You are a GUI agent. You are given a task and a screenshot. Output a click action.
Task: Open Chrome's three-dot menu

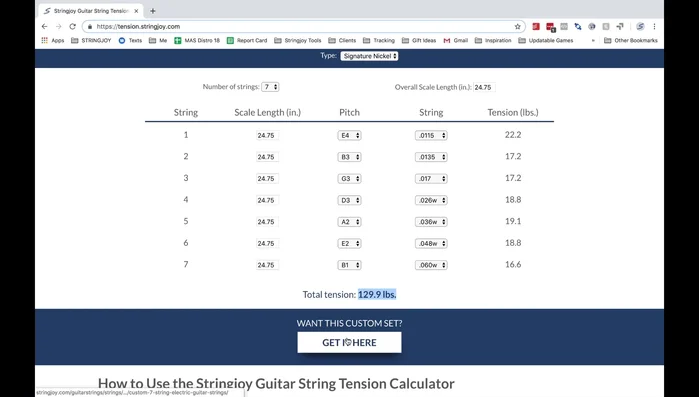point(654,27)
